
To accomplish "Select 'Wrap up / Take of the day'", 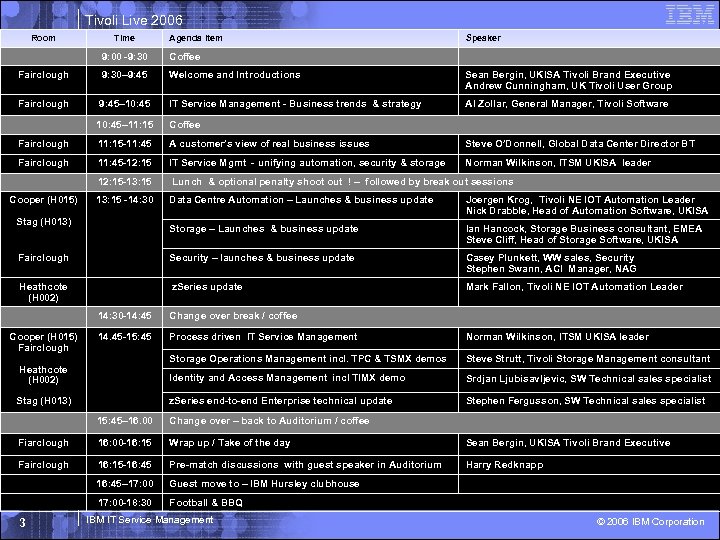I will (x=230, y=443).
